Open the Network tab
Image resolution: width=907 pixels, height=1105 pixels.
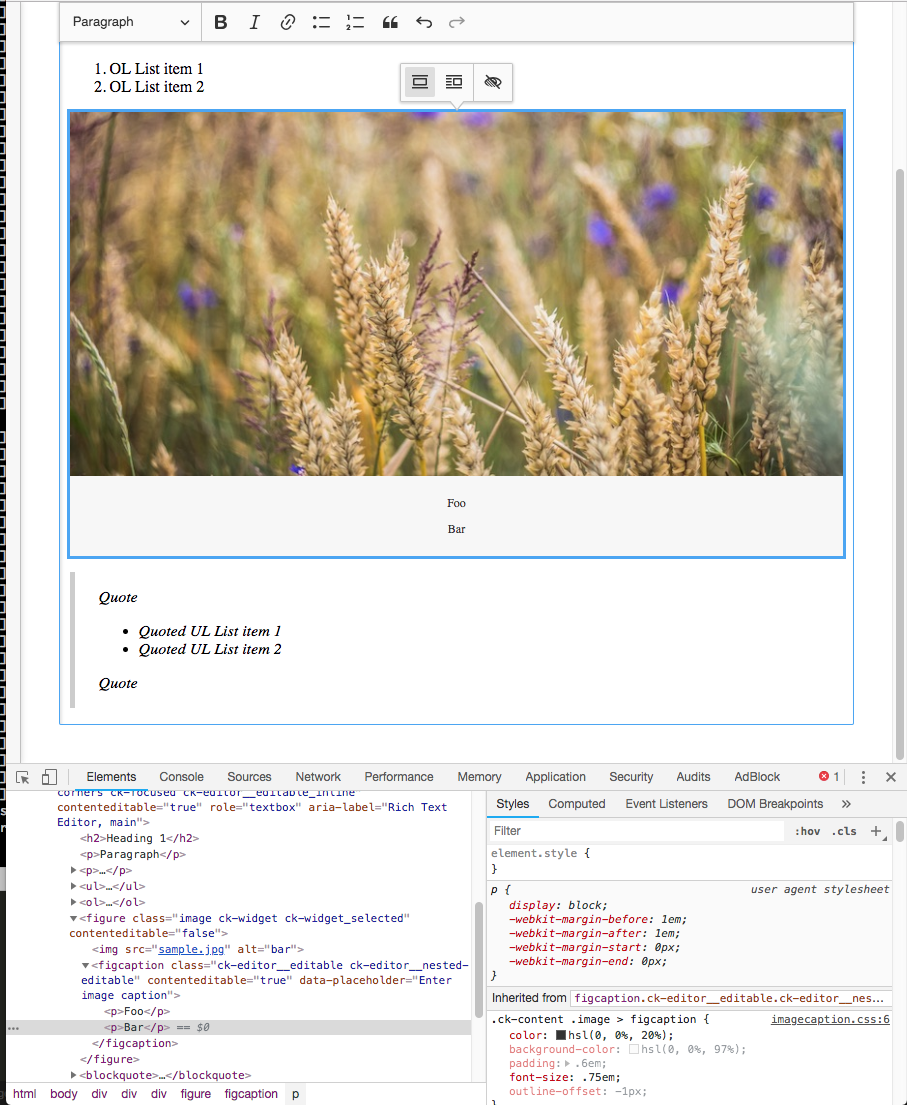click(318, 777)
